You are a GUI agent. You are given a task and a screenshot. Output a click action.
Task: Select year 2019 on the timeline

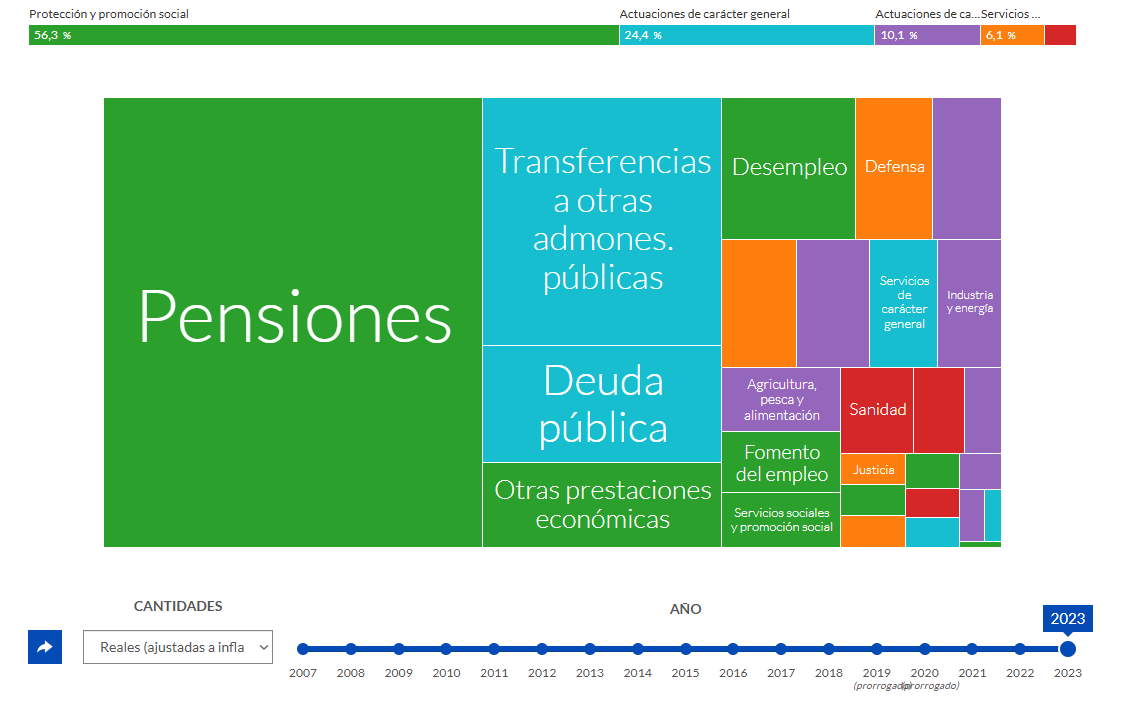pos(877,649)
